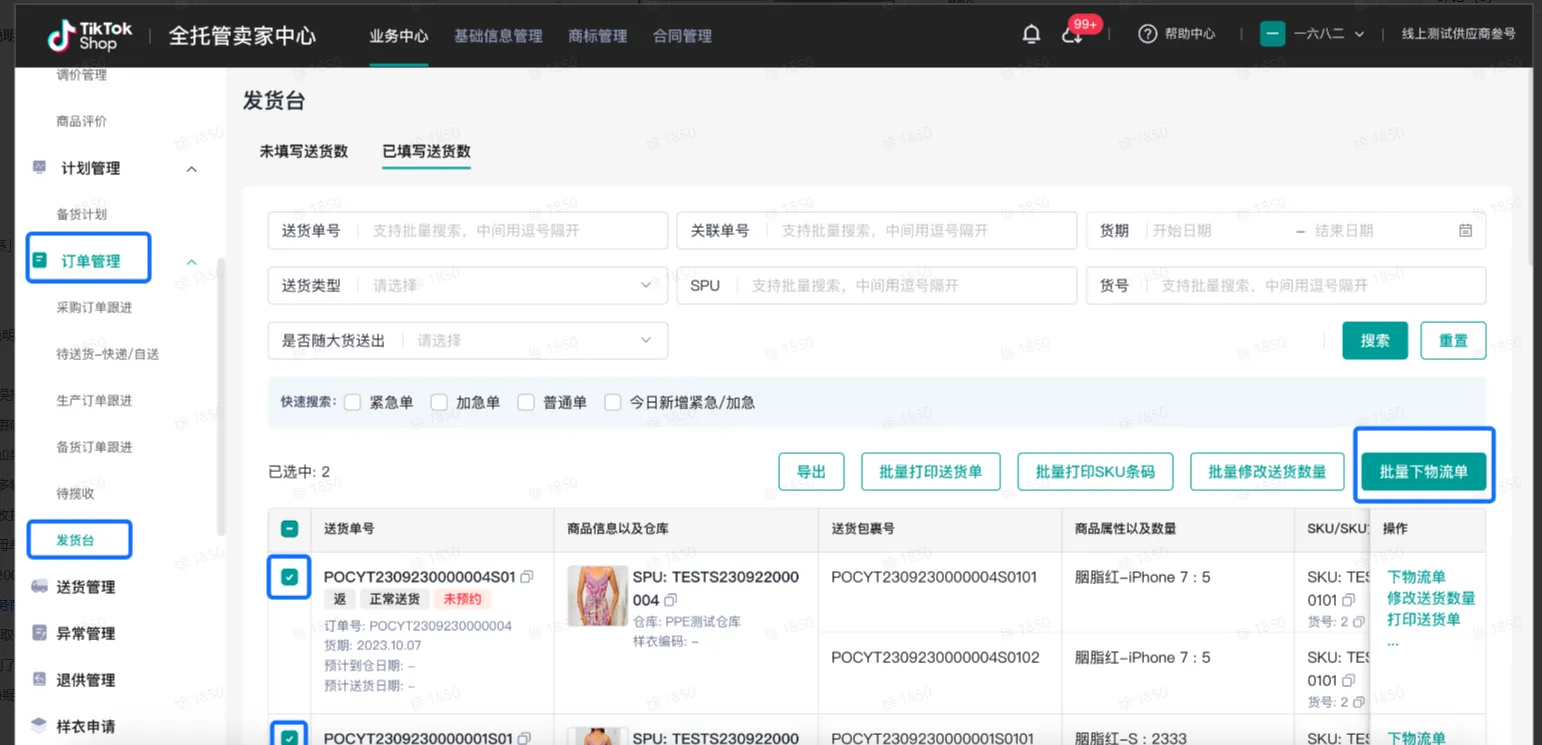This screenshot has height=745, width=1542.
Task: Switch to the 未填写送货数 tab
Action: tap(304, 152)
